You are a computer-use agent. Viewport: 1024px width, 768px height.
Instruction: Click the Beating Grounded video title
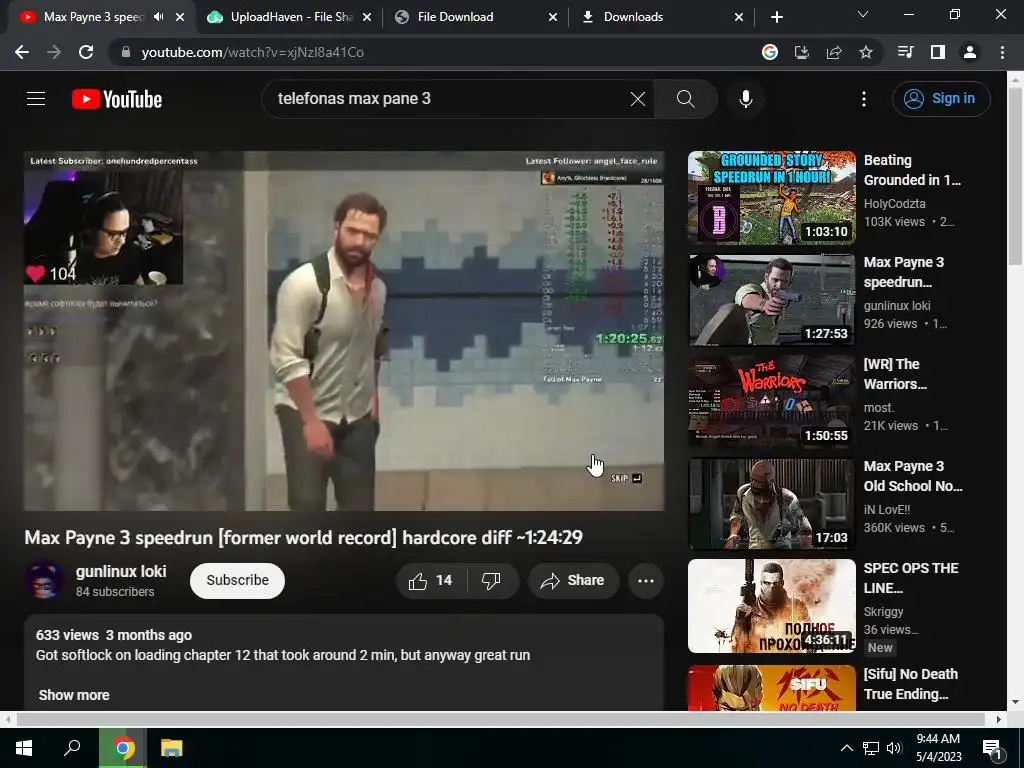coord(912,170)
